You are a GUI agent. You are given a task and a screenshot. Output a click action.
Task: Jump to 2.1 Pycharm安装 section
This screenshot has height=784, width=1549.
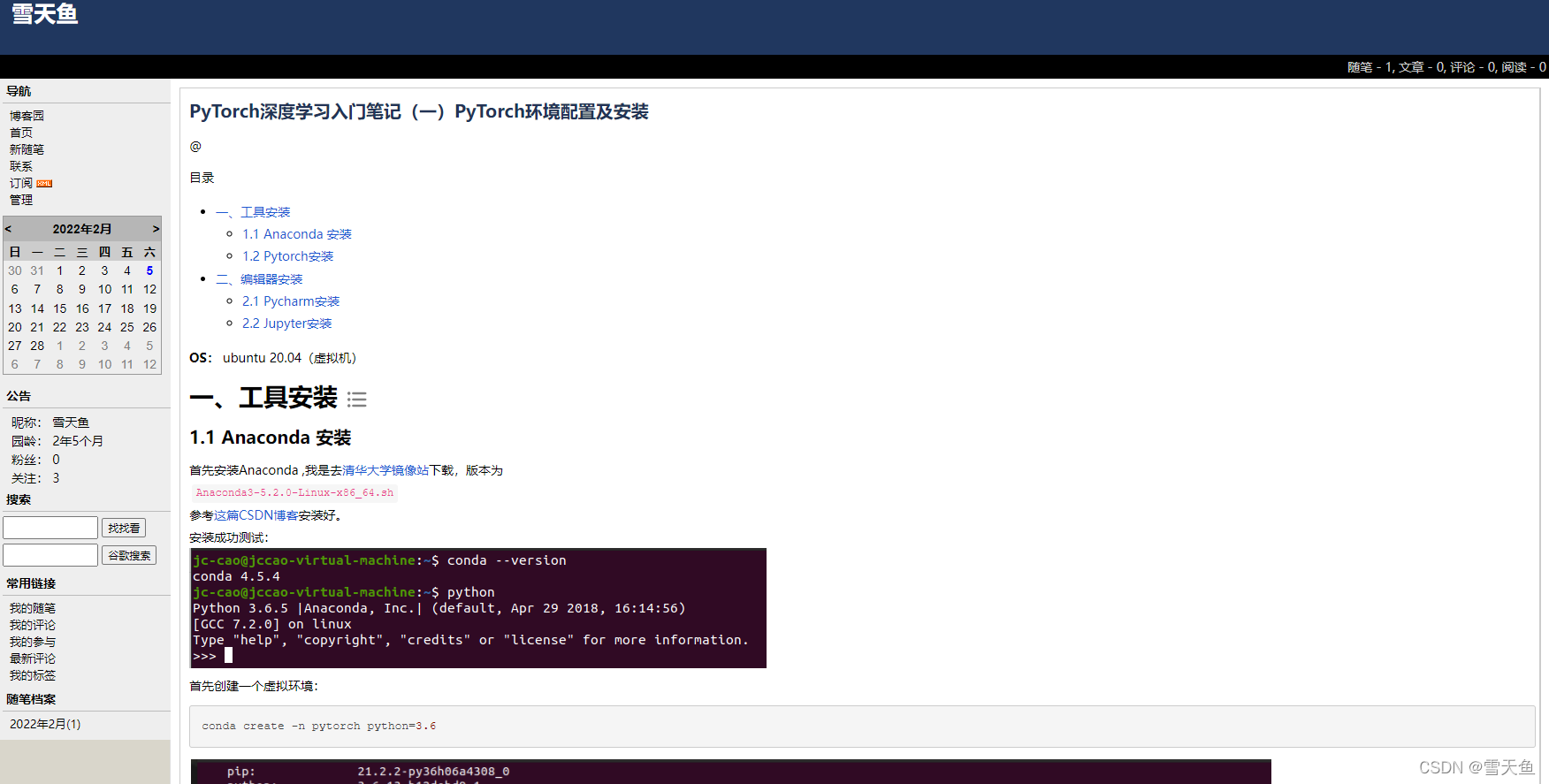[x=291, y=301]
